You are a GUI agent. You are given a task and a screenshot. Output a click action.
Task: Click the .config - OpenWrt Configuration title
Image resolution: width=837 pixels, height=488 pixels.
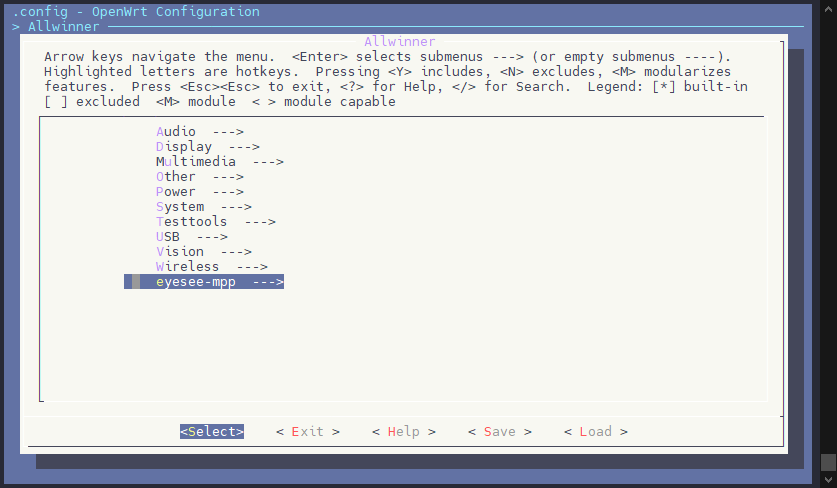136,11
